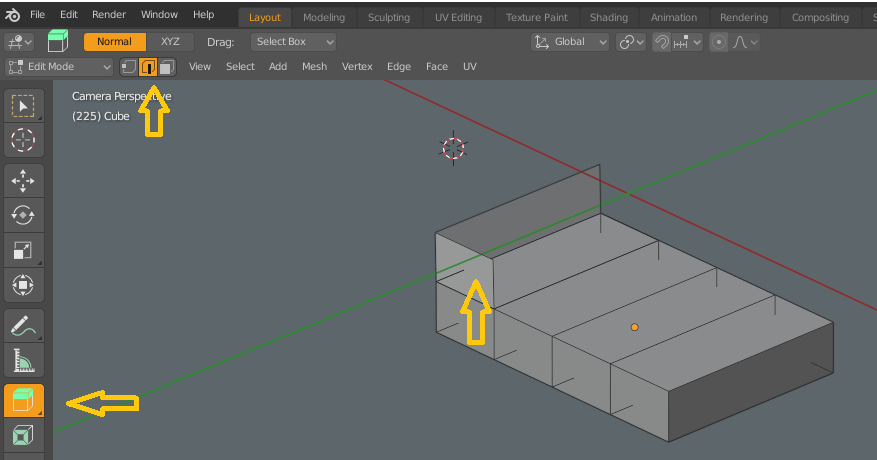
Task: Click the '(225) Cube' viewport text
Action: pyautogui.click(x=101, y=116)
